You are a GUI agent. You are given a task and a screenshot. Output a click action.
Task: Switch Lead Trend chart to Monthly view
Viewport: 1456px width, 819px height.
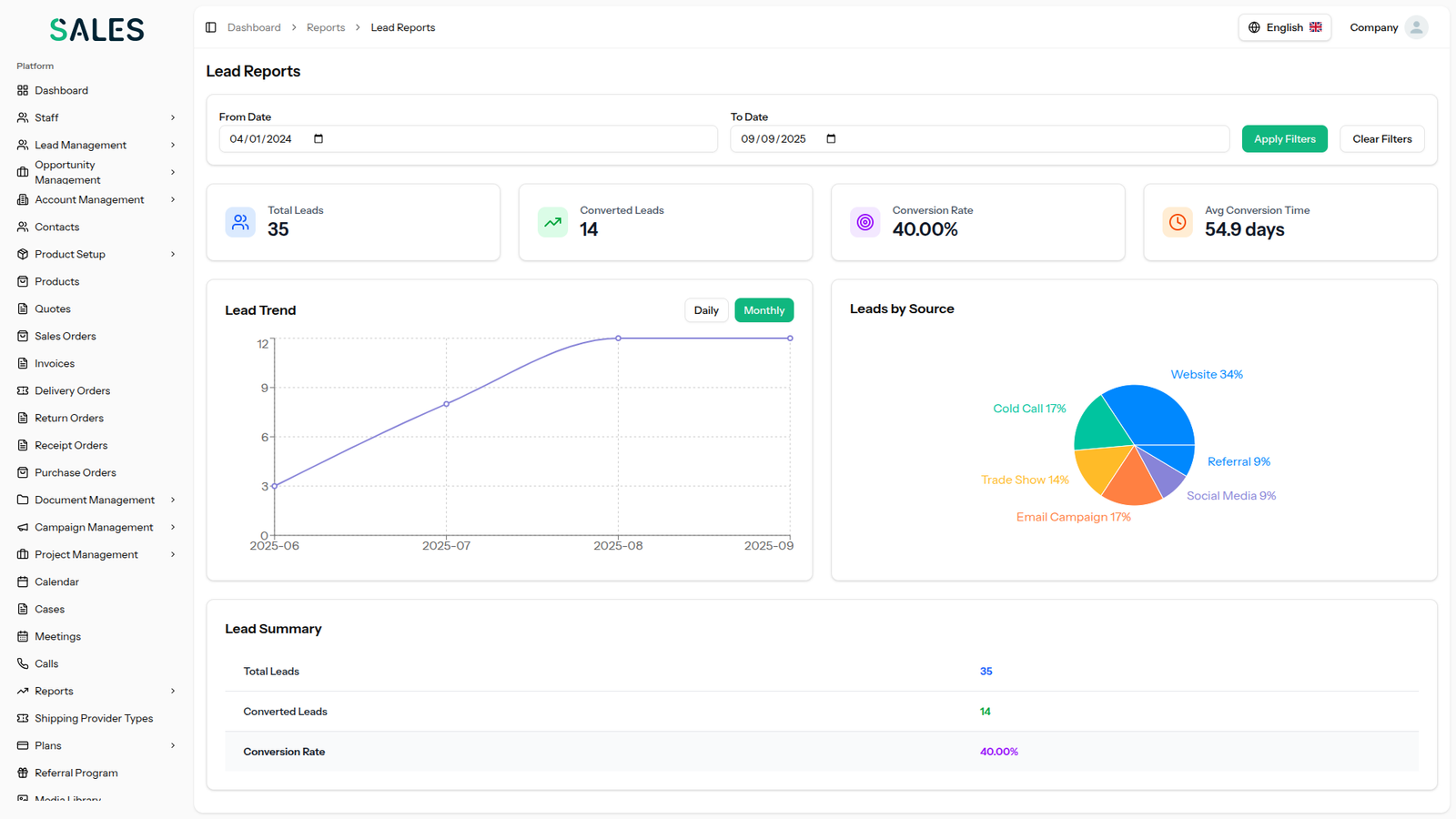click(x=763, y=310)
